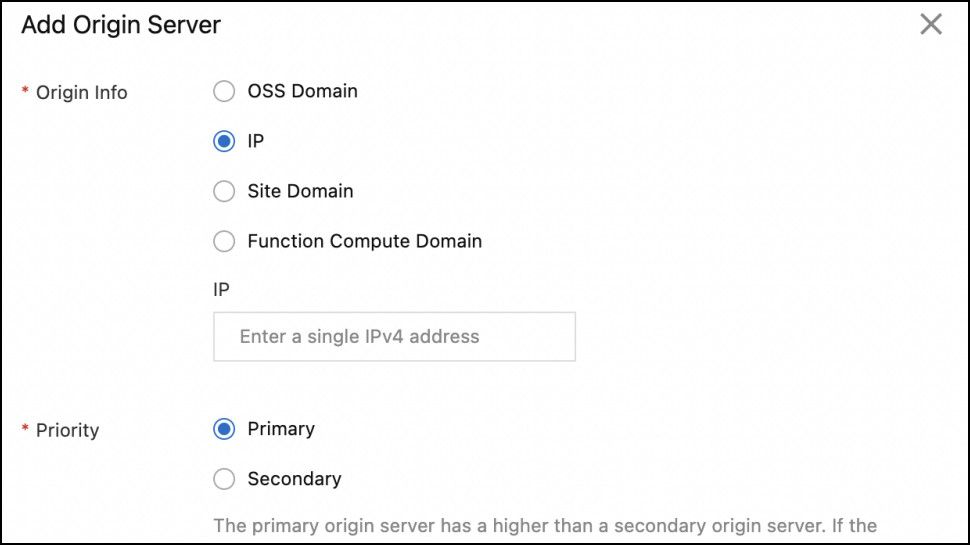
Task: Click the red asterisk beside Priority
Action: 25,430
